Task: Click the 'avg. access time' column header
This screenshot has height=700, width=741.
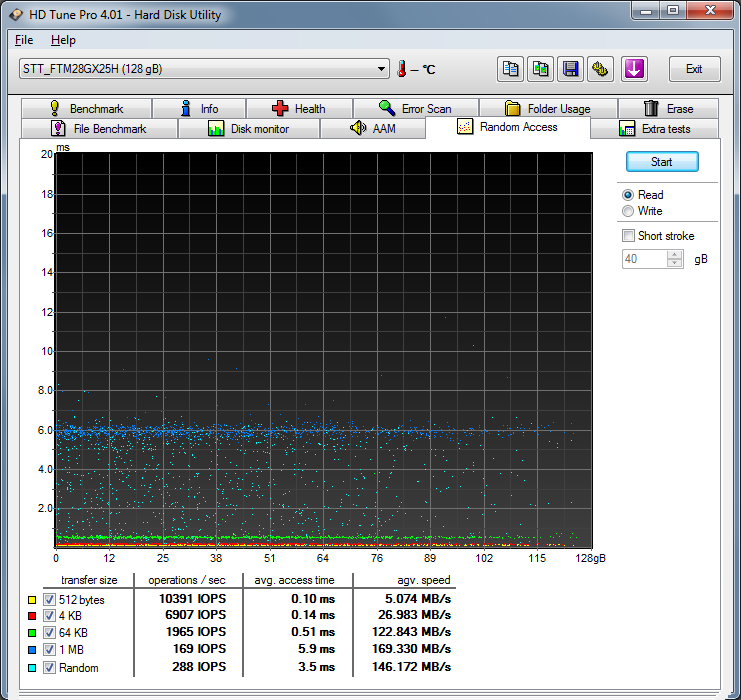Action: (x=294, y=580)
